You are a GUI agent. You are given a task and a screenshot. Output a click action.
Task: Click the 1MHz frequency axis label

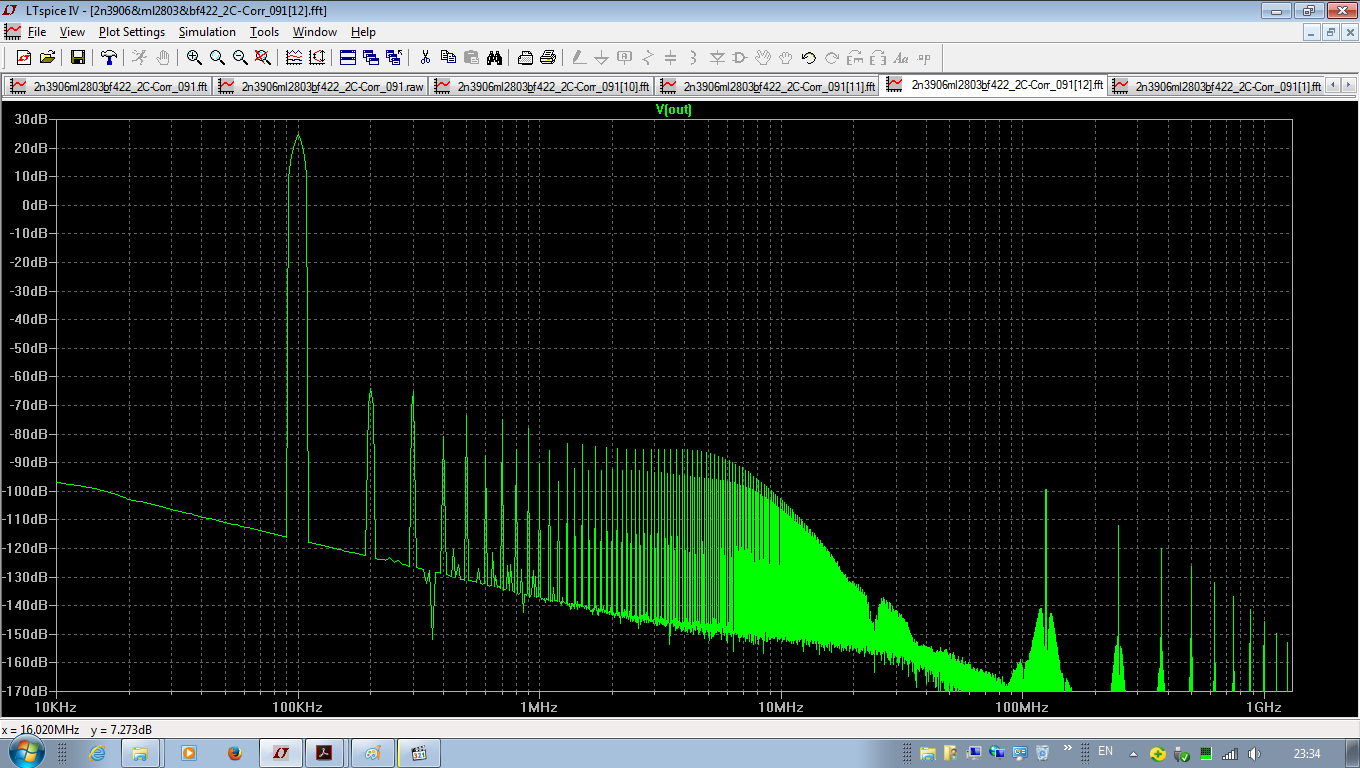tap(539, 707)
